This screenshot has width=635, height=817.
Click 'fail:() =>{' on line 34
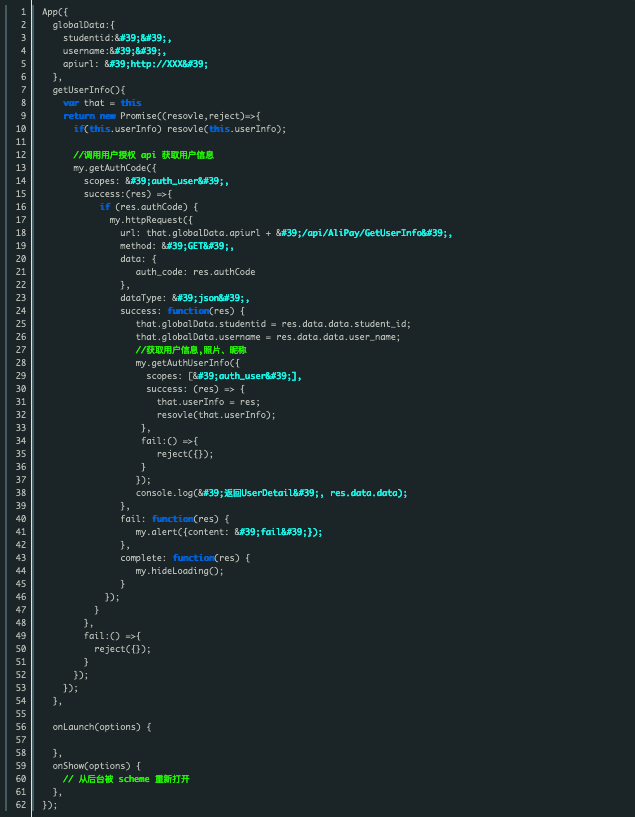[x=169, y=441]
